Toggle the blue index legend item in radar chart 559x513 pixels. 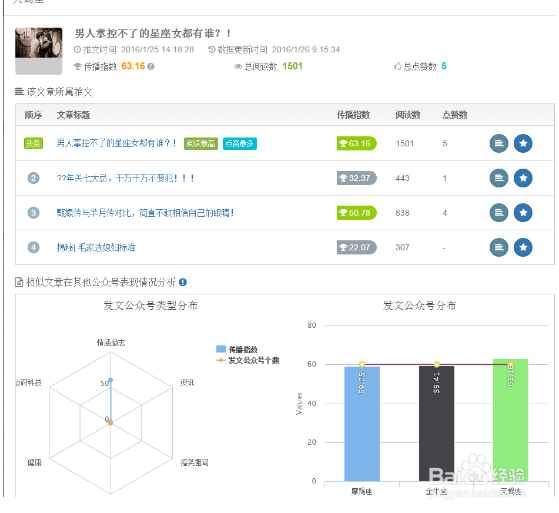click(237, 349)
